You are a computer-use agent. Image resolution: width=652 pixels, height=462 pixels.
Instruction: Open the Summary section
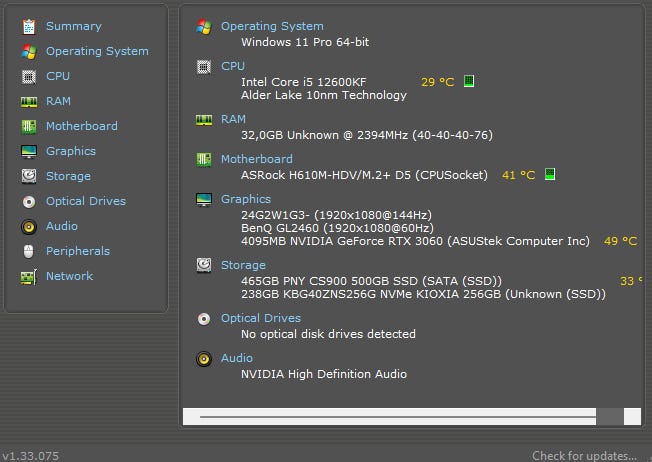[x=74, y=26]
